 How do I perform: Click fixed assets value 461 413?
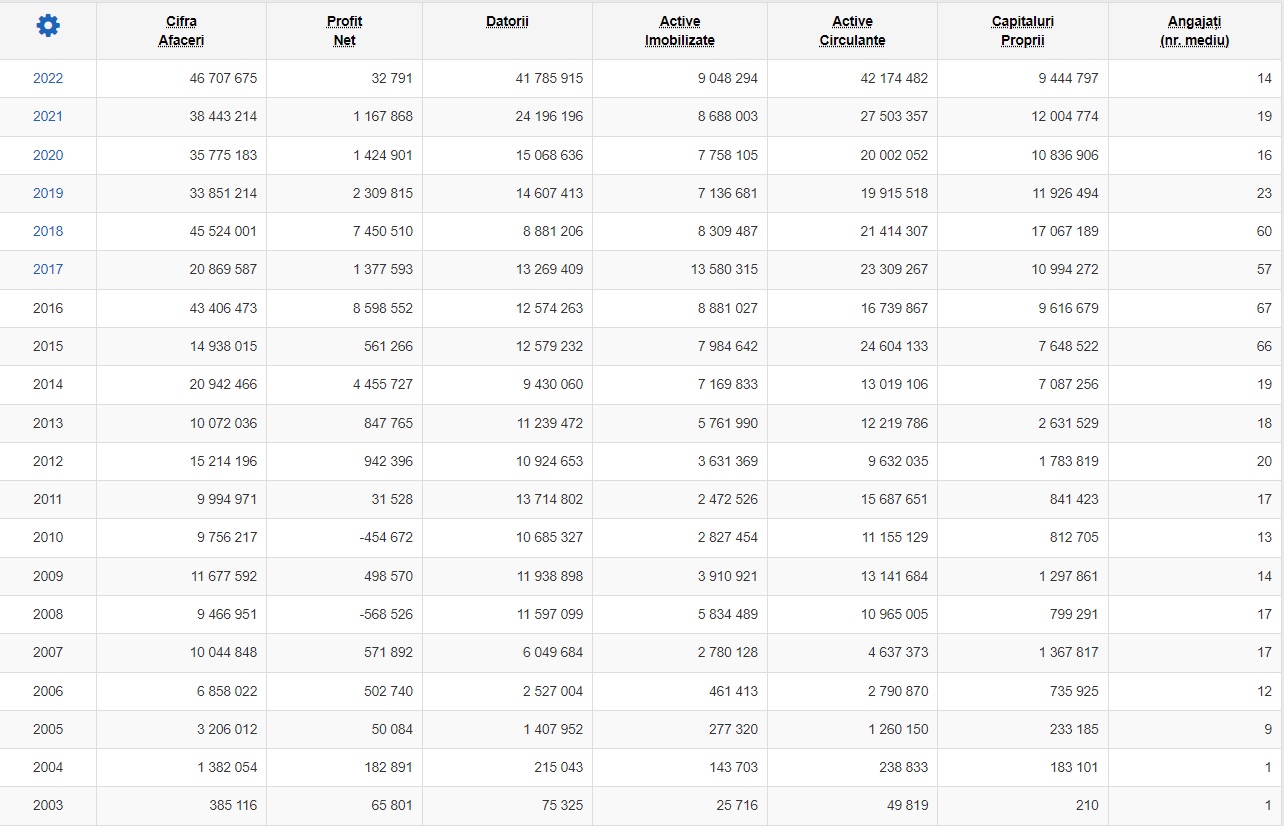(x=733, y=691)
